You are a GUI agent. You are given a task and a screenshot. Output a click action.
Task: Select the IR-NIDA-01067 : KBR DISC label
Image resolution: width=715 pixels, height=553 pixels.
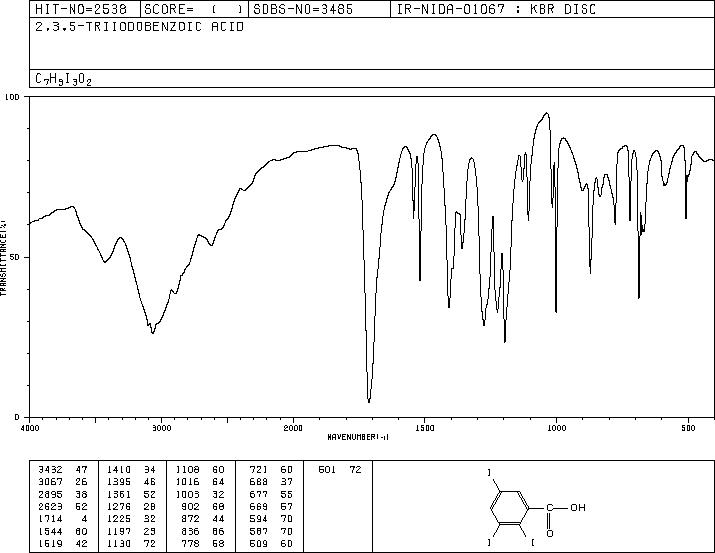(x=496, y=9)
